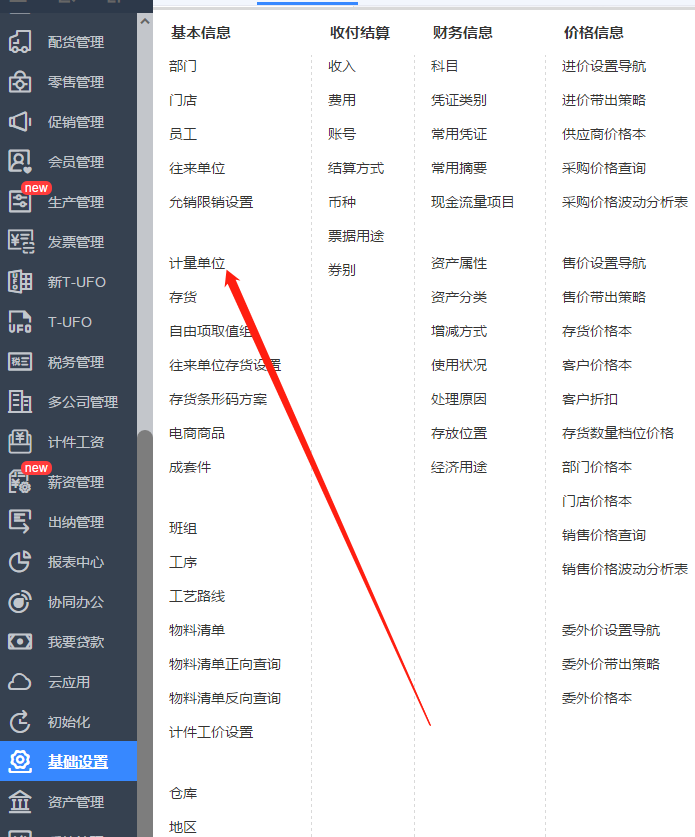The width and height of the screenshot is (695, 837).
Task: Click the 会员管理 member icon
Action: tap(20, 162)
